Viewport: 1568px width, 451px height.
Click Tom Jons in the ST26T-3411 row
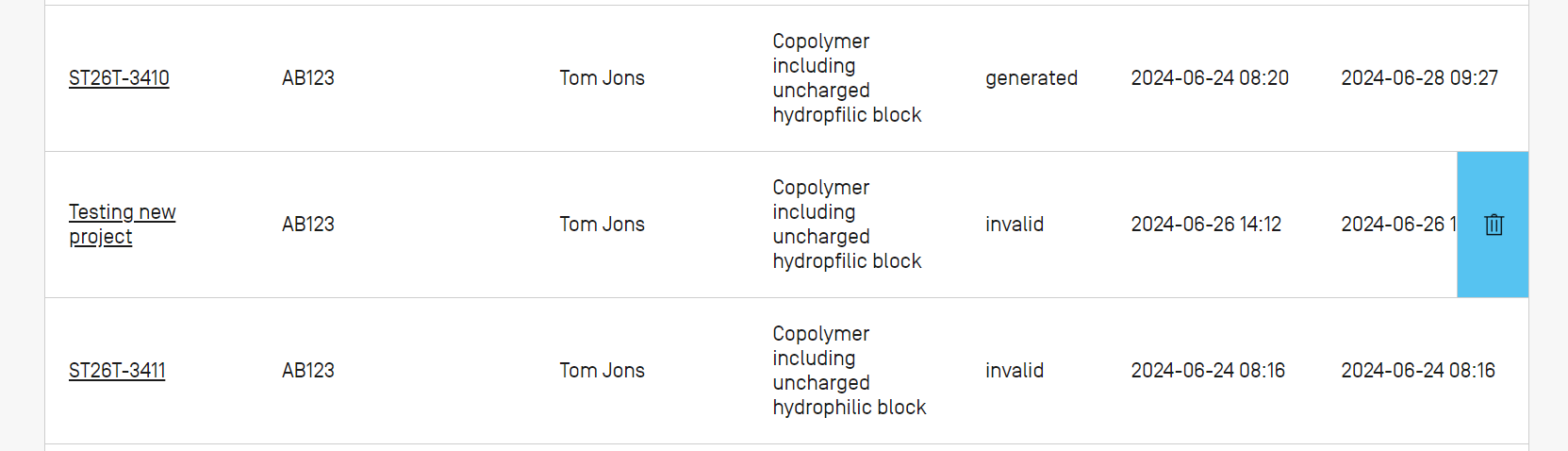(602, 371)
